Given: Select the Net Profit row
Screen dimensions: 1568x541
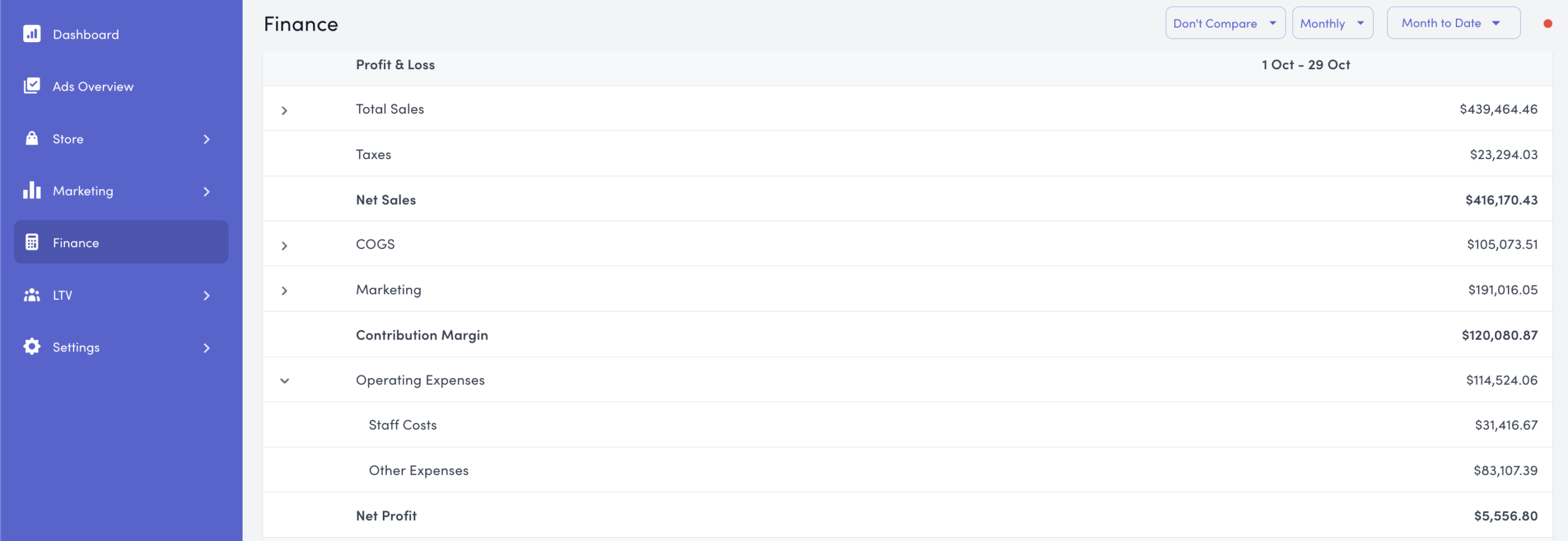Looking at the screenshot, I should pyautogui.click(x=386, y=516).
